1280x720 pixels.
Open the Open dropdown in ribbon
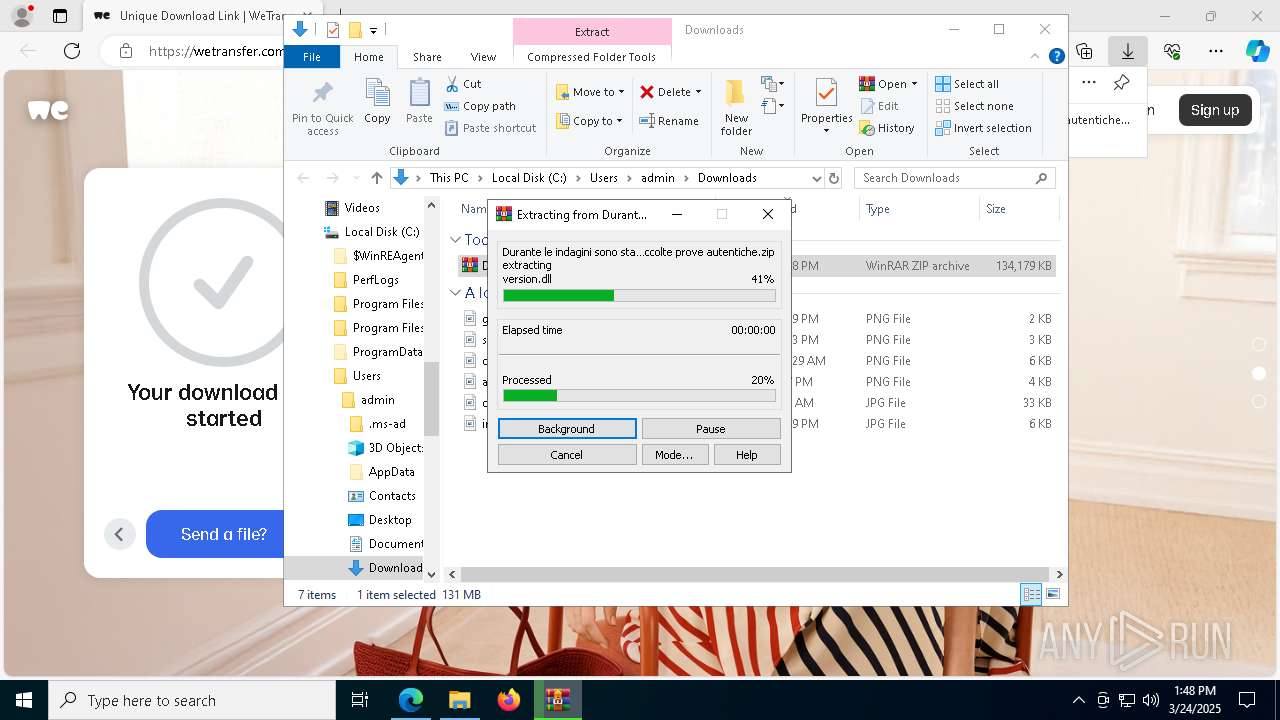tap(888, 84)
